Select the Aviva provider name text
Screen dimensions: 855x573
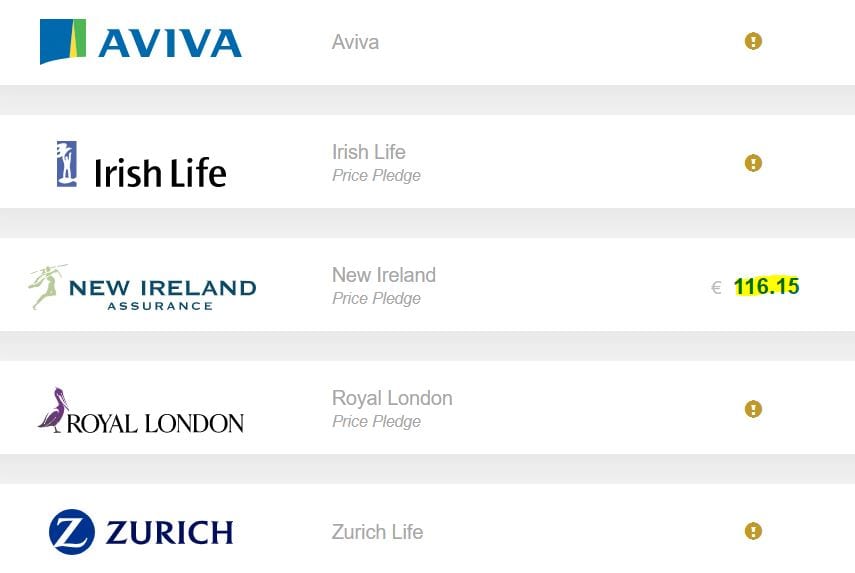pos(355,42)
